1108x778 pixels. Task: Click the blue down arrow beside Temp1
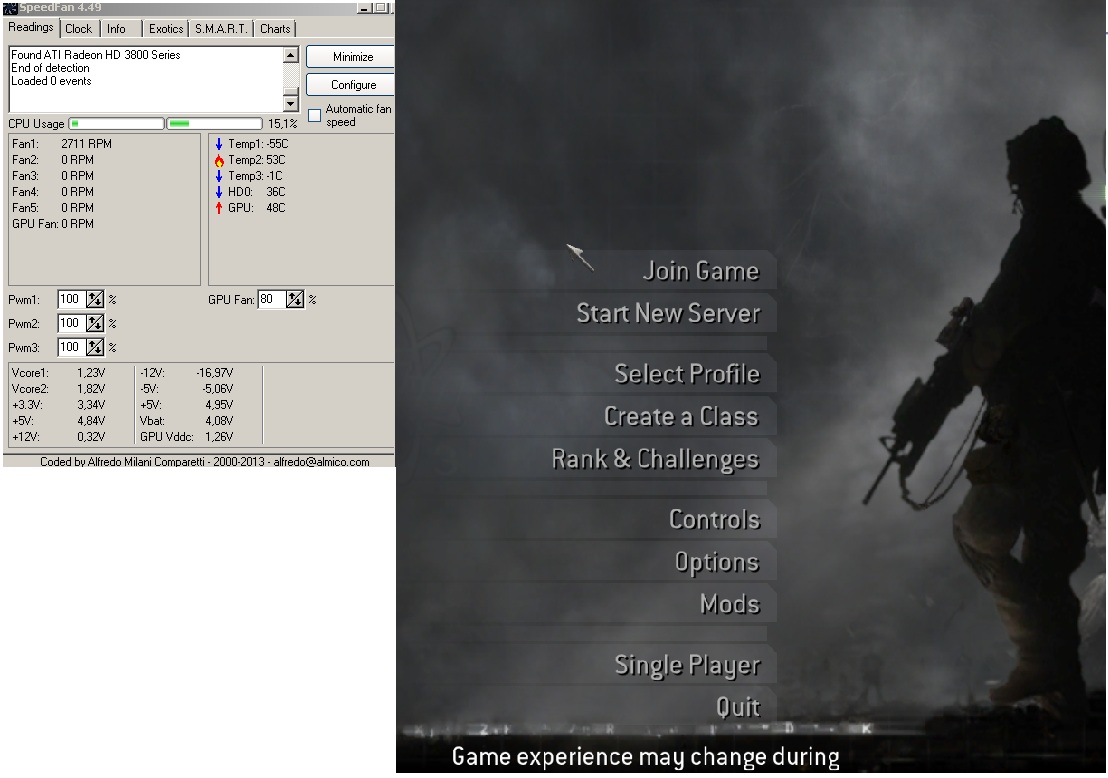[x=219, y=144]
